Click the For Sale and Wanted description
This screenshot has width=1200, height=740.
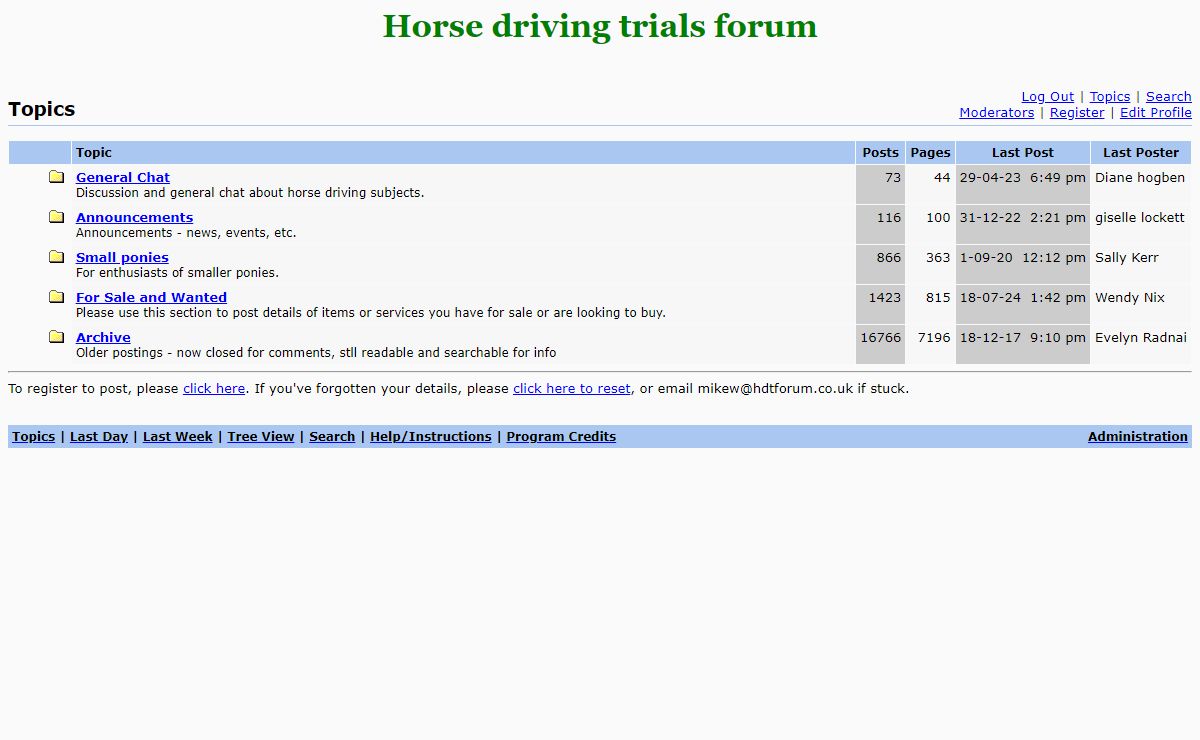click(x=371, y=313)
